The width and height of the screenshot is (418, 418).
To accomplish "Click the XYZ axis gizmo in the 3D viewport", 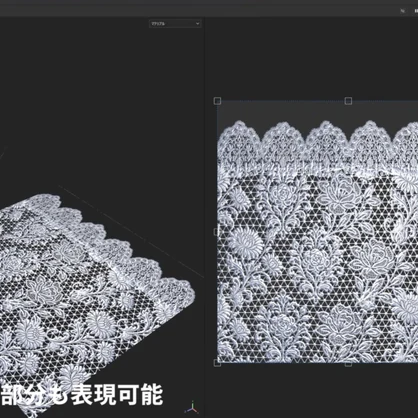I will click(x=192, y=407).
